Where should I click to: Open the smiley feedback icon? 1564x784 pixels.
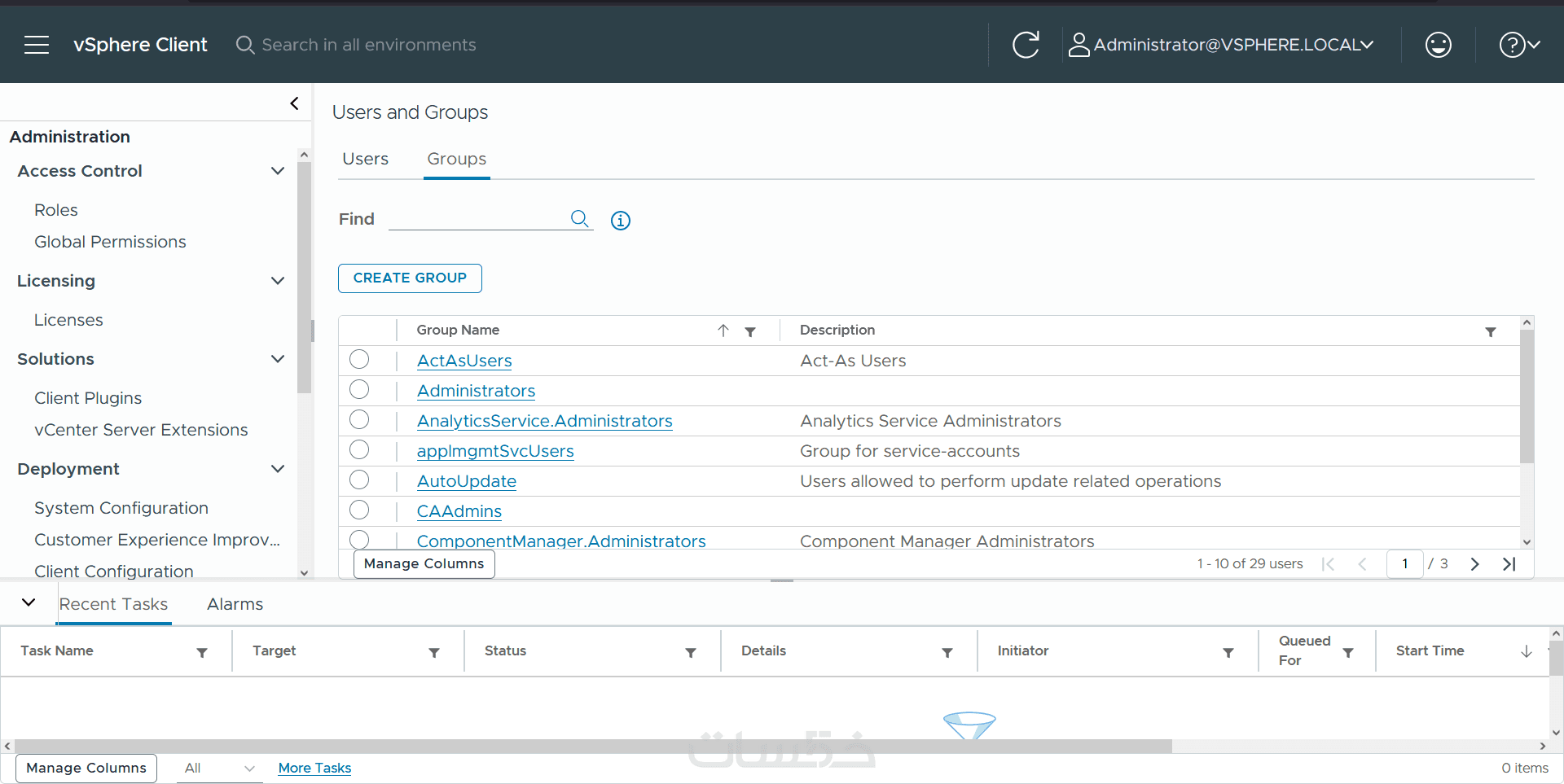(1438, 45)
